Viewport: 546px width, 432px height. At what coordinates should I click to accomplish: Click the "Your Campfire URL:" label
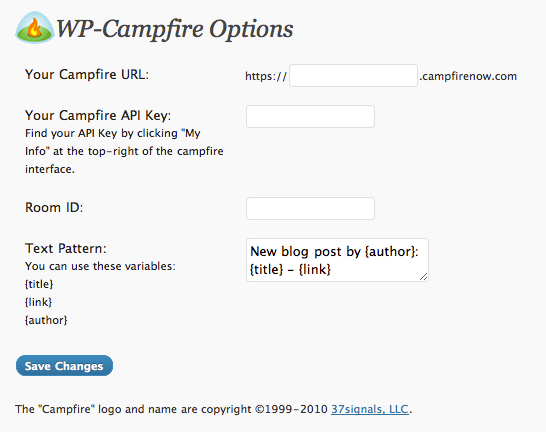pos(87,74)
